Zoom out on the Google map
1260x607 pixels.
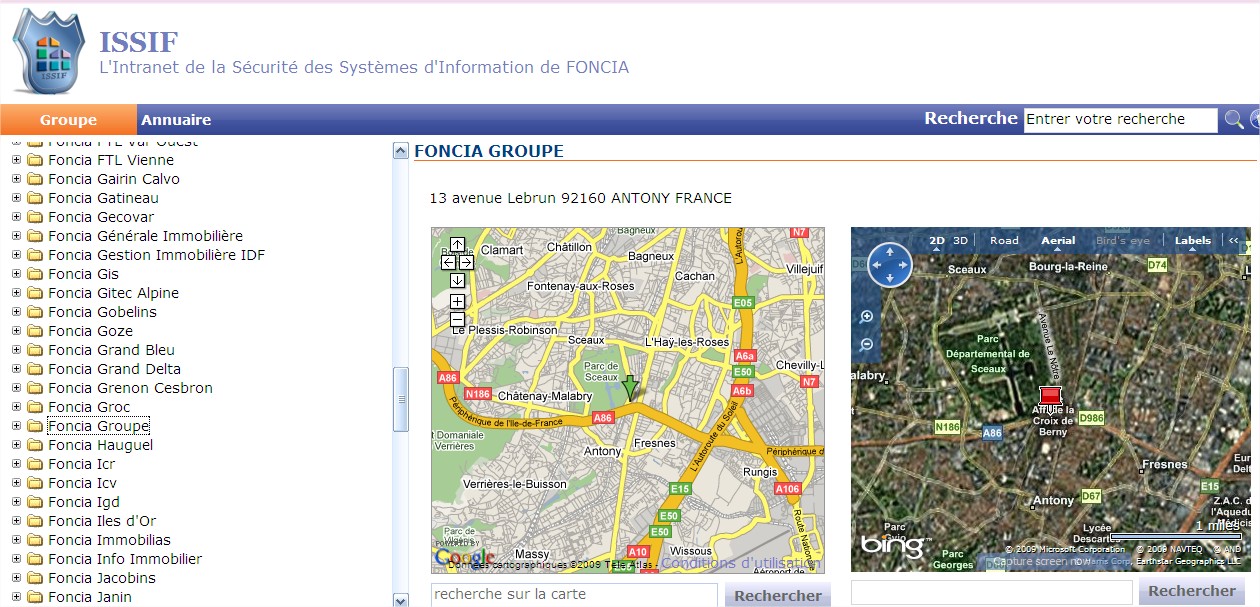pyautogui.click(x=457, y=319)
